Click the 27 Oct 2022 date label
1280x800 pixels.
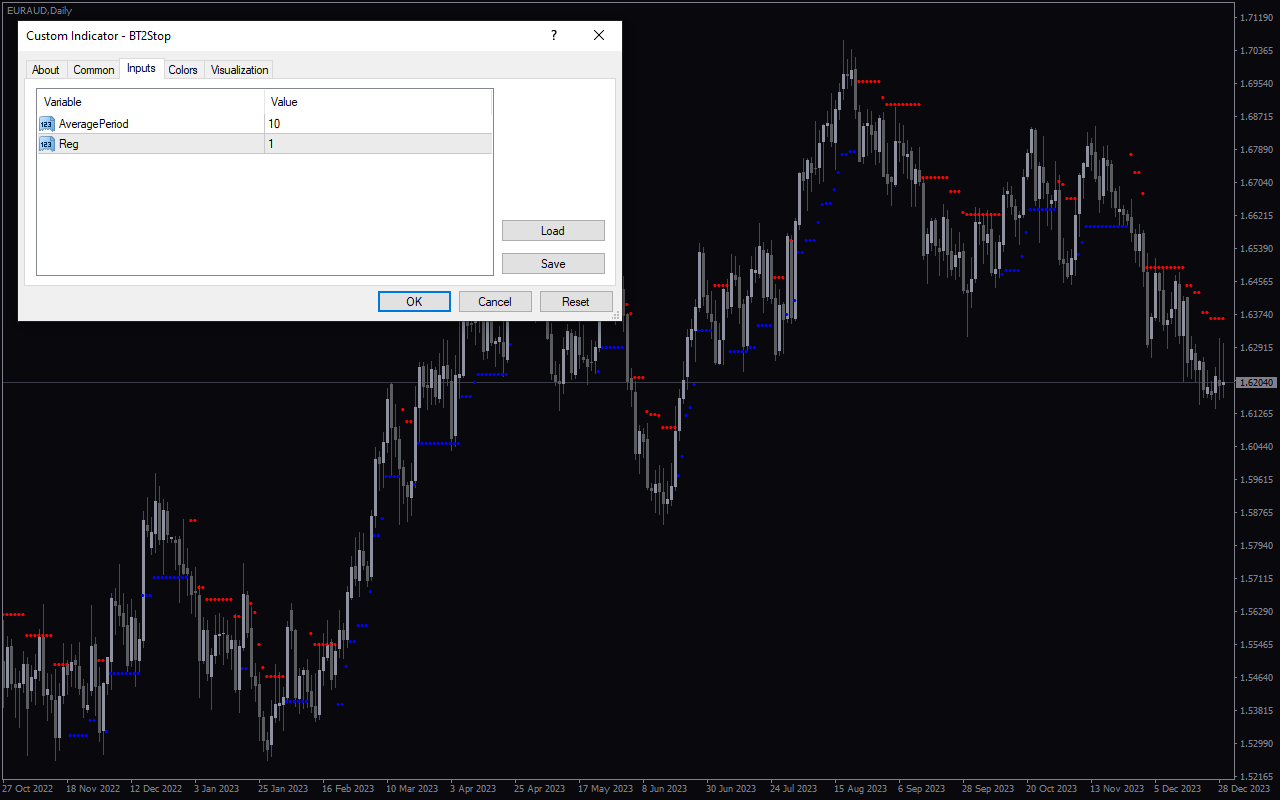click(28, 789)
